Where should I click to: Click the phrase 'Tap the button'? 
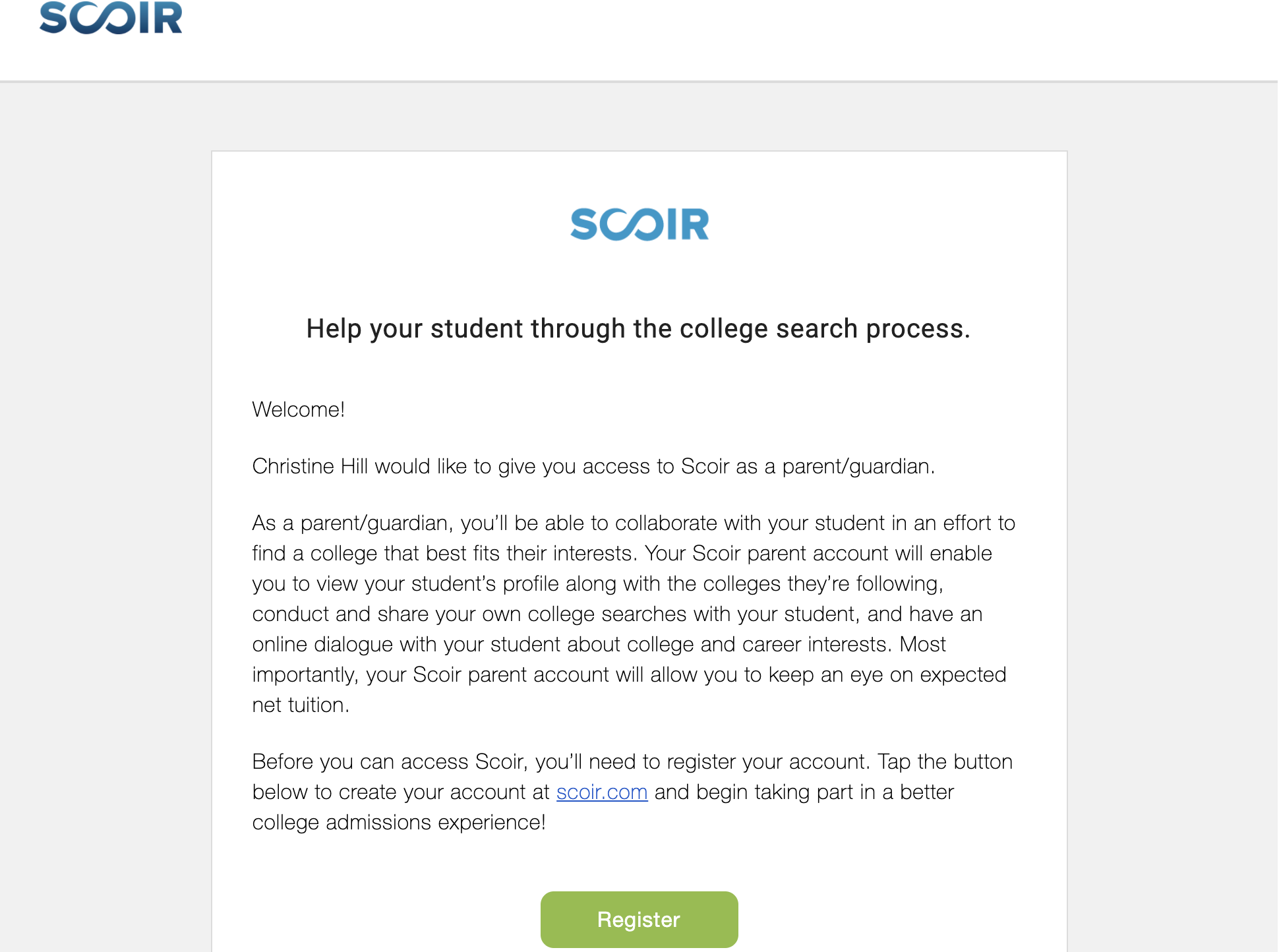point(945,761)
